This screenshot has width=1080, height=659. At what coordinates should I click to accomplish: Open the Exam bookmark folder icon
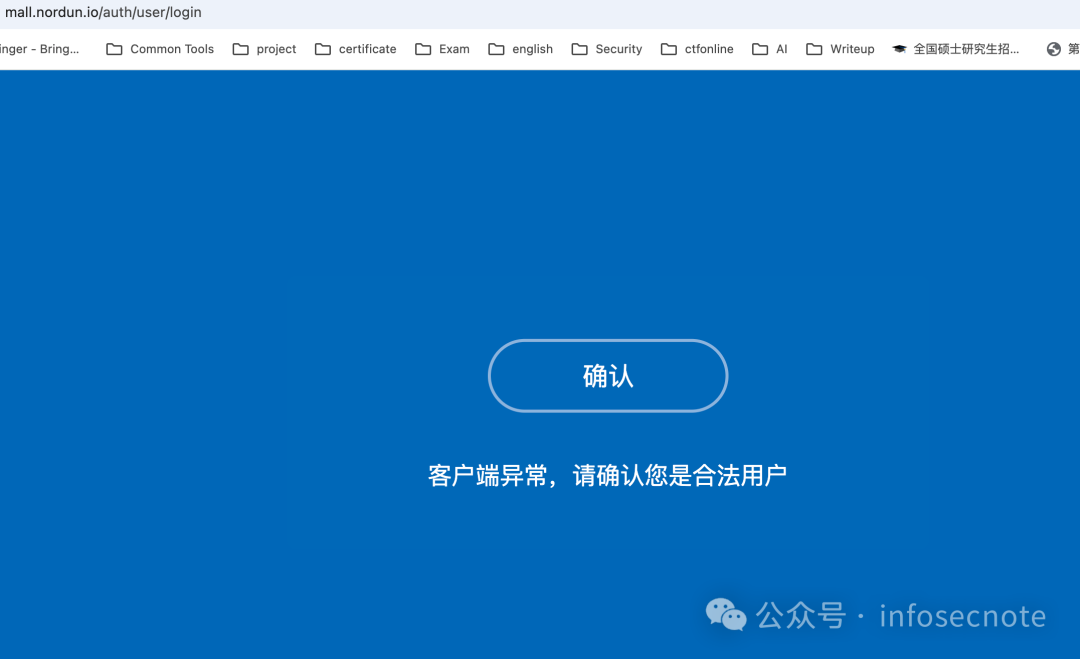[x=422, y=48]
